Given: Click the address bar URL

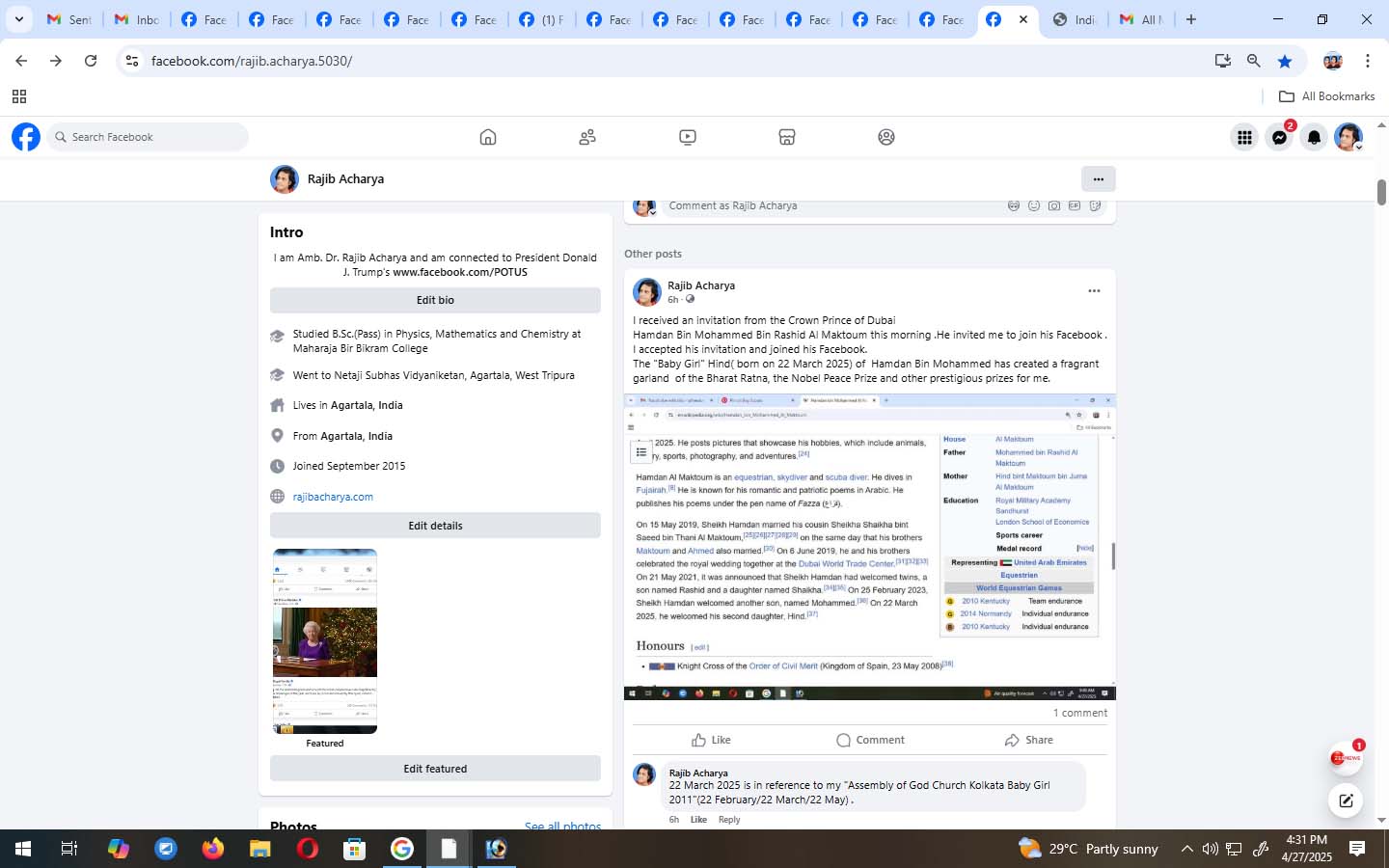Looking at the screenshot, I should [252, 61].
